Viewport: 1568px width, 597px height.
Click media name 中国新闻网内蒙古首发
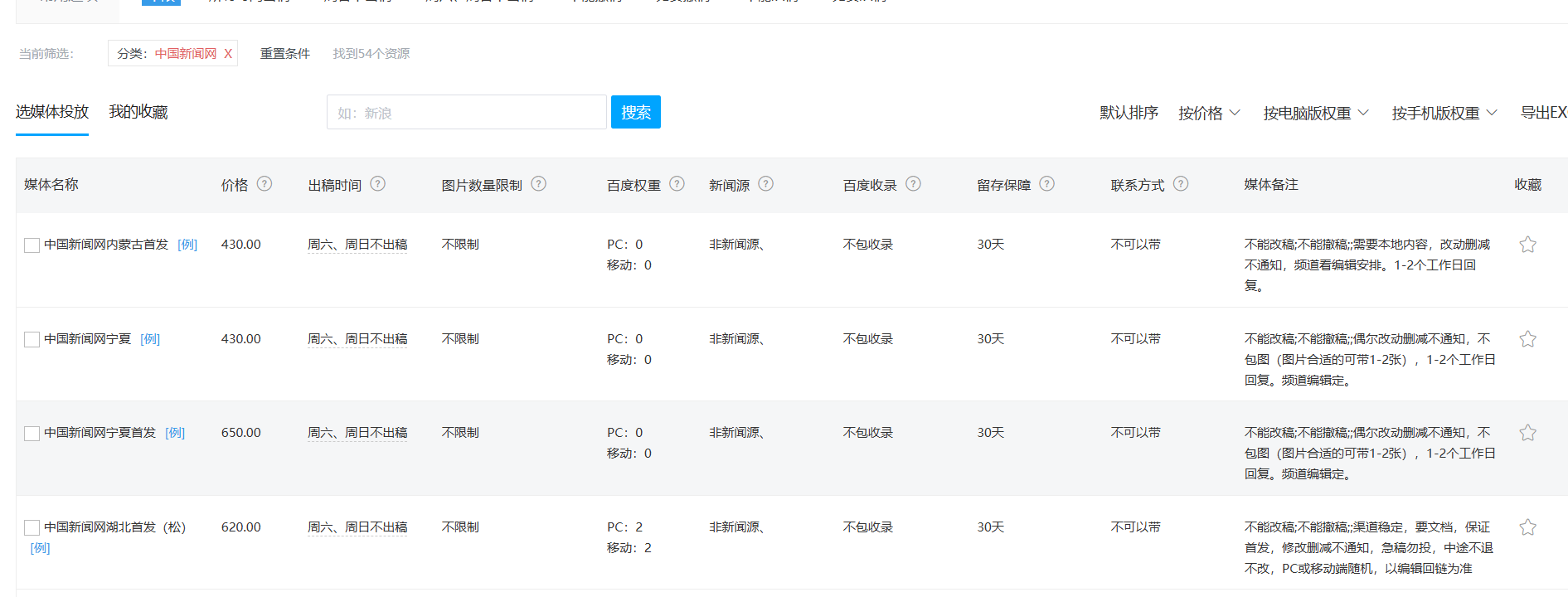click(106, 245)
